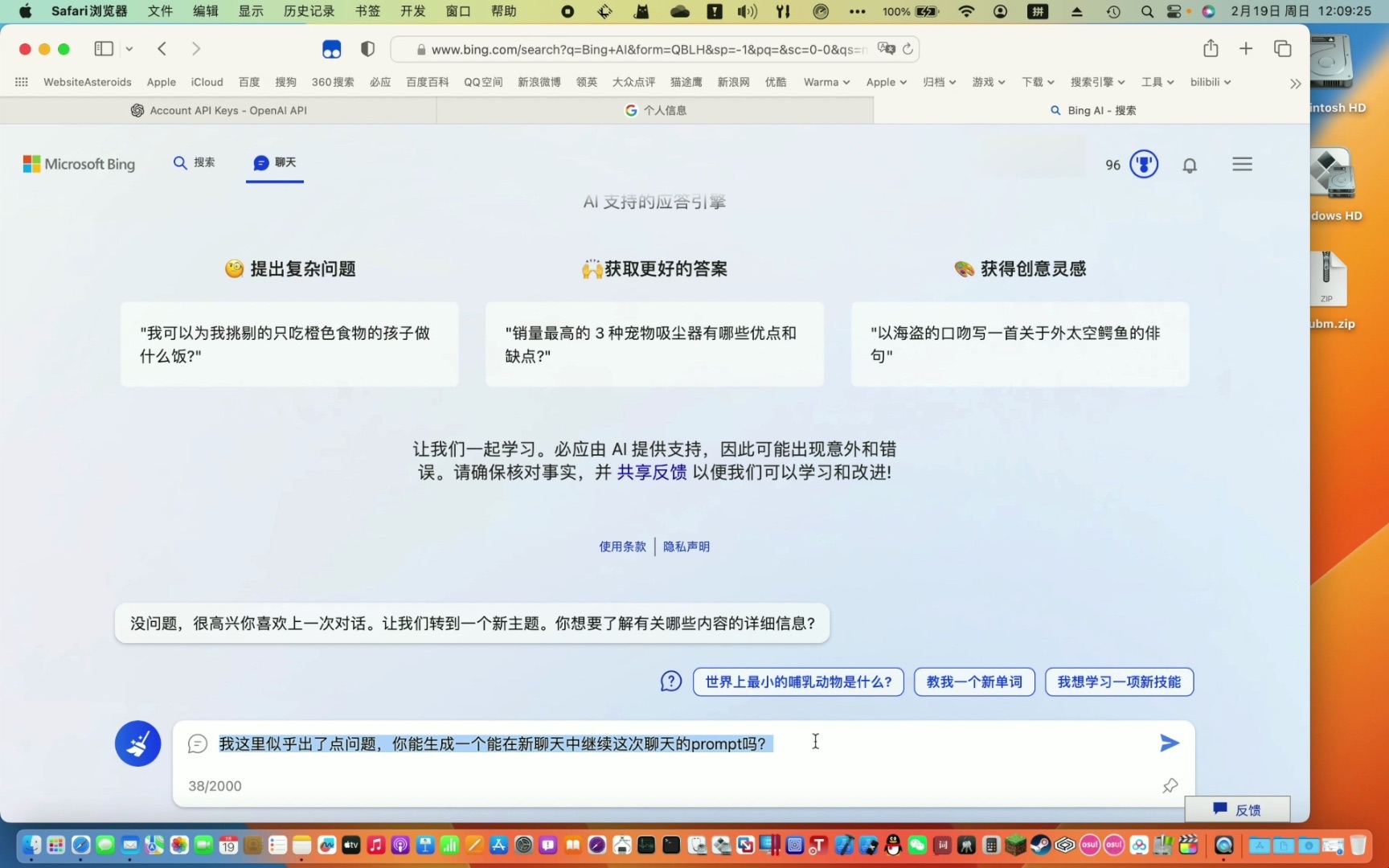Open Finder from the Dock
The height and width of the screenshot is (868, 1389).
coord(31,845)
